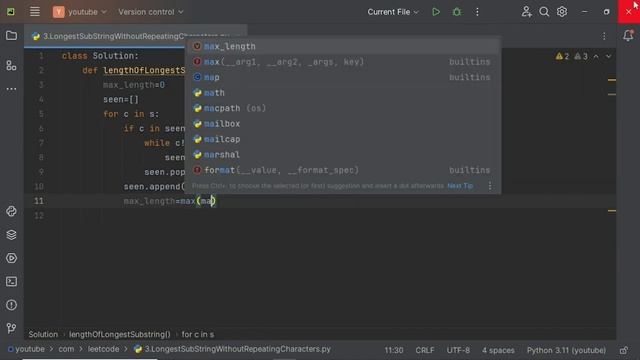The image size is (640, 360).
Task: Open completion popup options menu
Action: (490, 186)
